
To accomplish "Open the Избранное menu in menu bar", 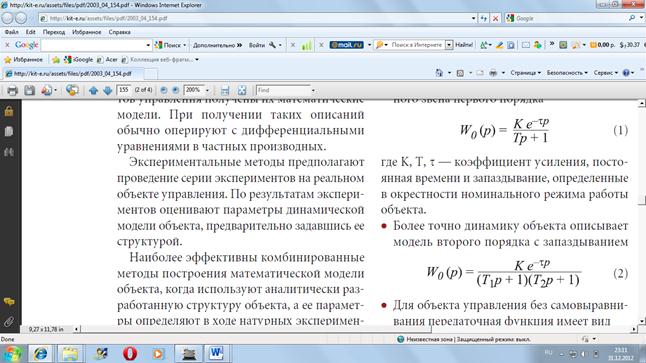I will pyautogui.click(x=87, y=32).
